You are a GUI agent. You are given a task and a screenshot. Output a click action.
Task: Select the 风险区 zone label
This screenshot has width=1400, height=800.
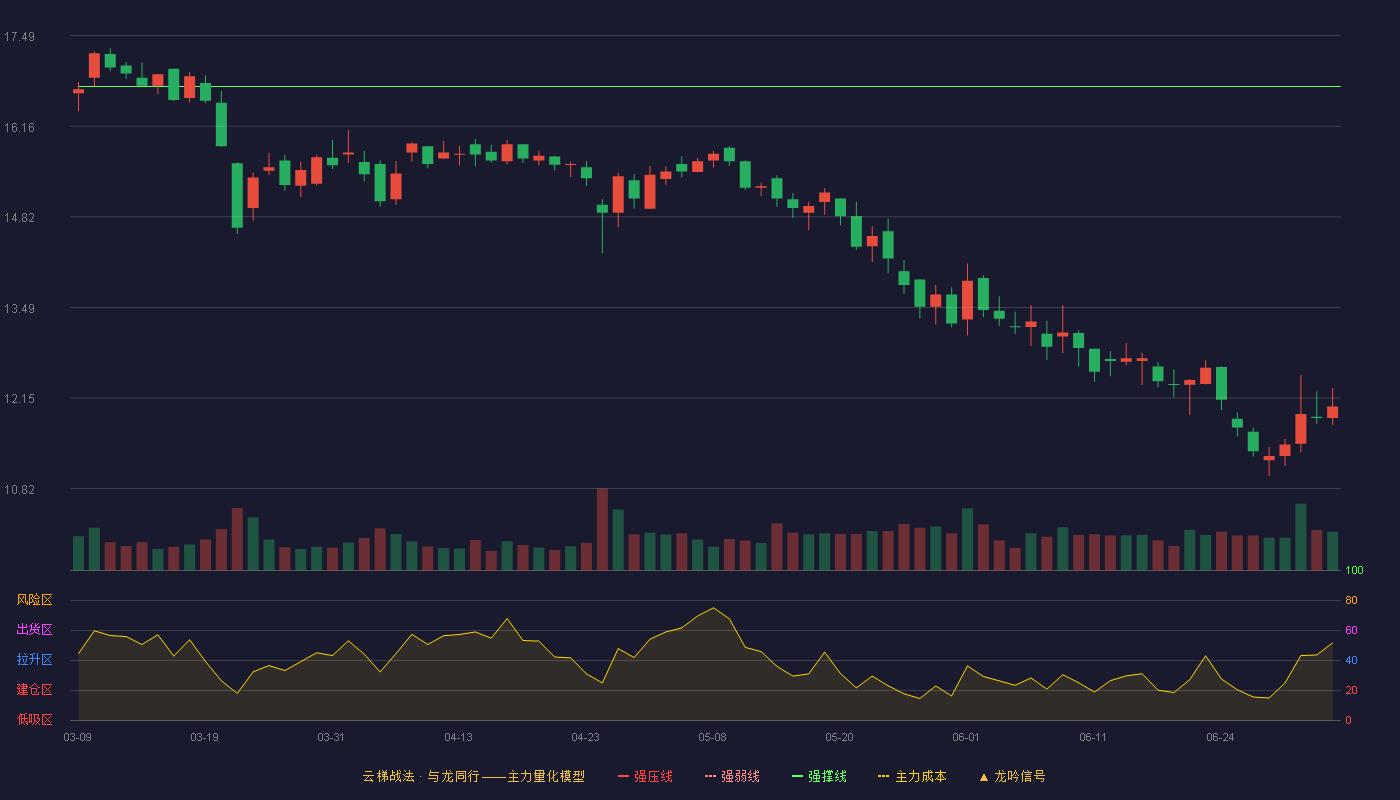pyautogui.click(x=34, y=600)
